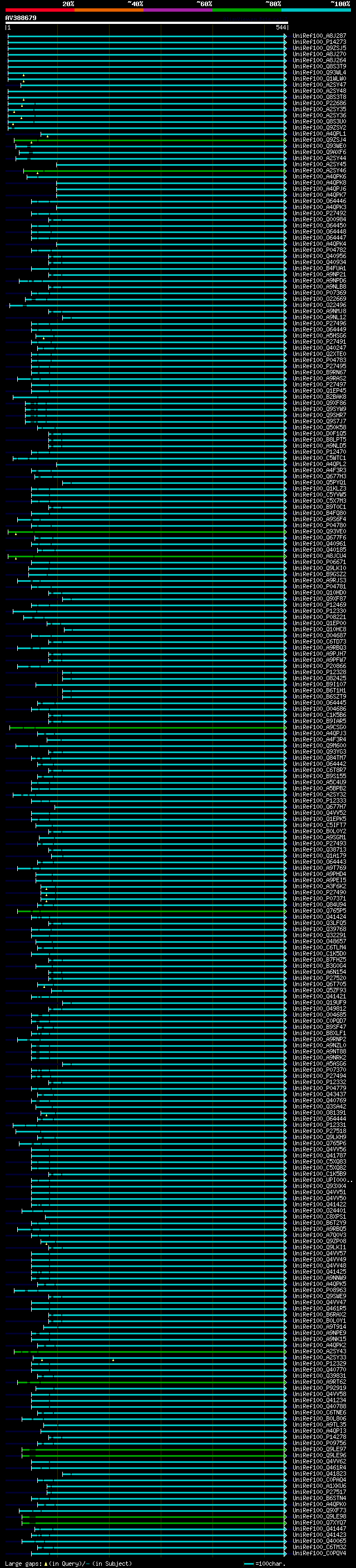Select the UniRef100_Q00984 hit label
The image size is (356, 1568).
pyautogui.click(x=319, y=219)
